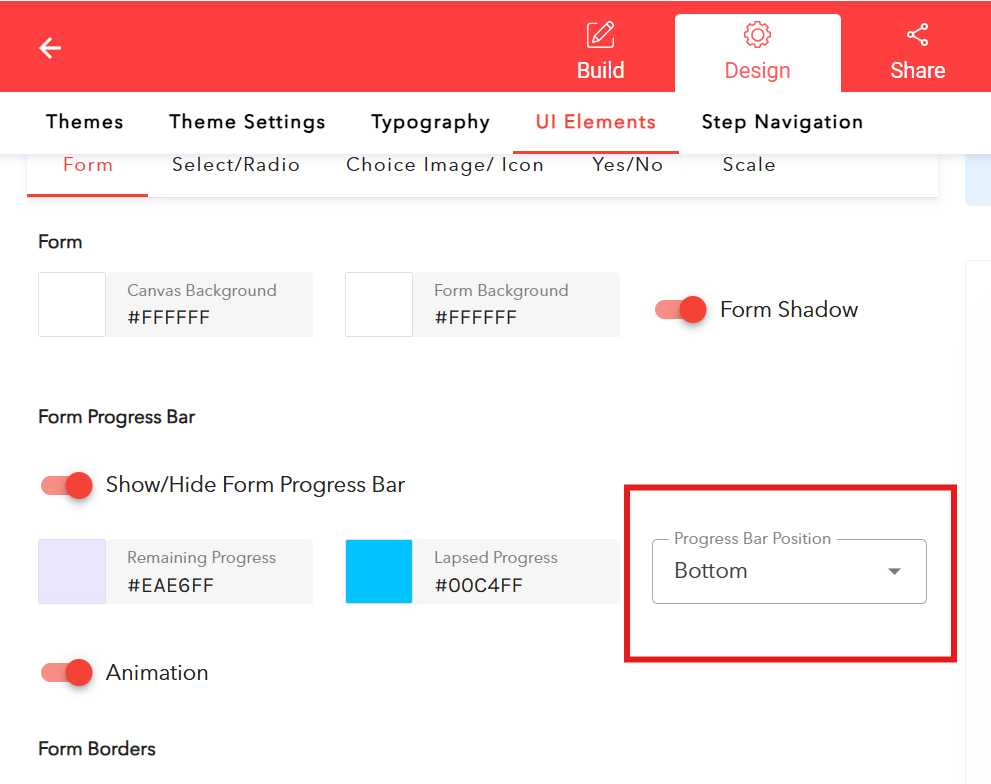This screenshot has width=991, height=784.
Task: Open the Progress Bar Position dropdown arrow
Action: 893,571
